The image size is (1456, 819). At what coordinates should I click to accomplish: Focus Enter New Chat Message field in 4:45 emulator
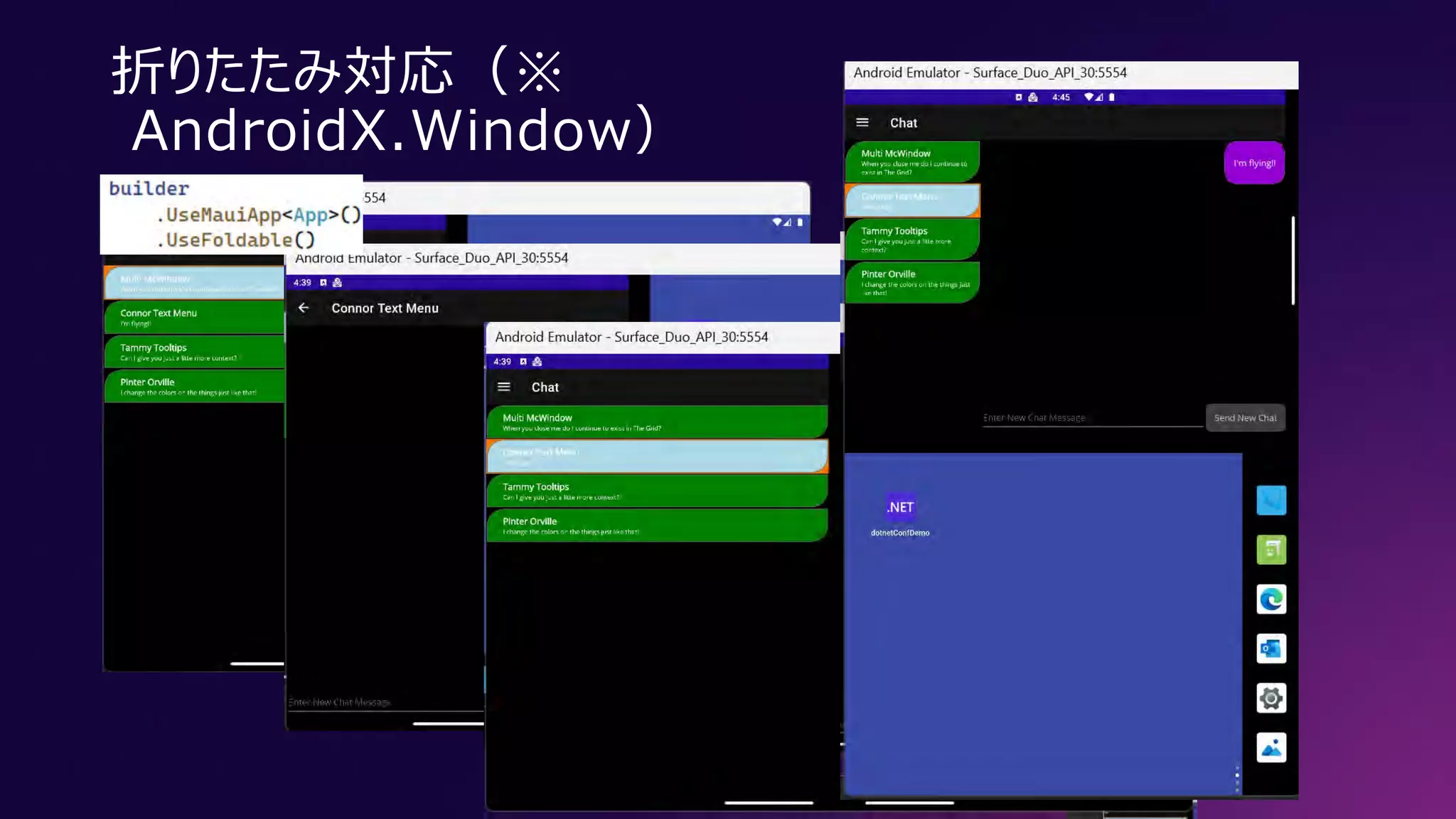tap(1093, 418)
